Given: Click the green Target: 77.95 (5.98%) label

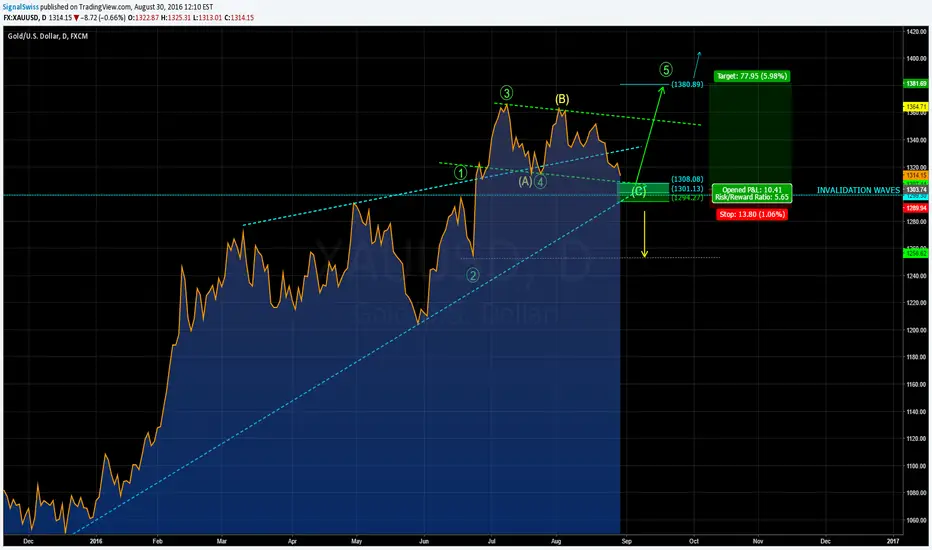Looking at the screenshot, I should tap(752, 76).
